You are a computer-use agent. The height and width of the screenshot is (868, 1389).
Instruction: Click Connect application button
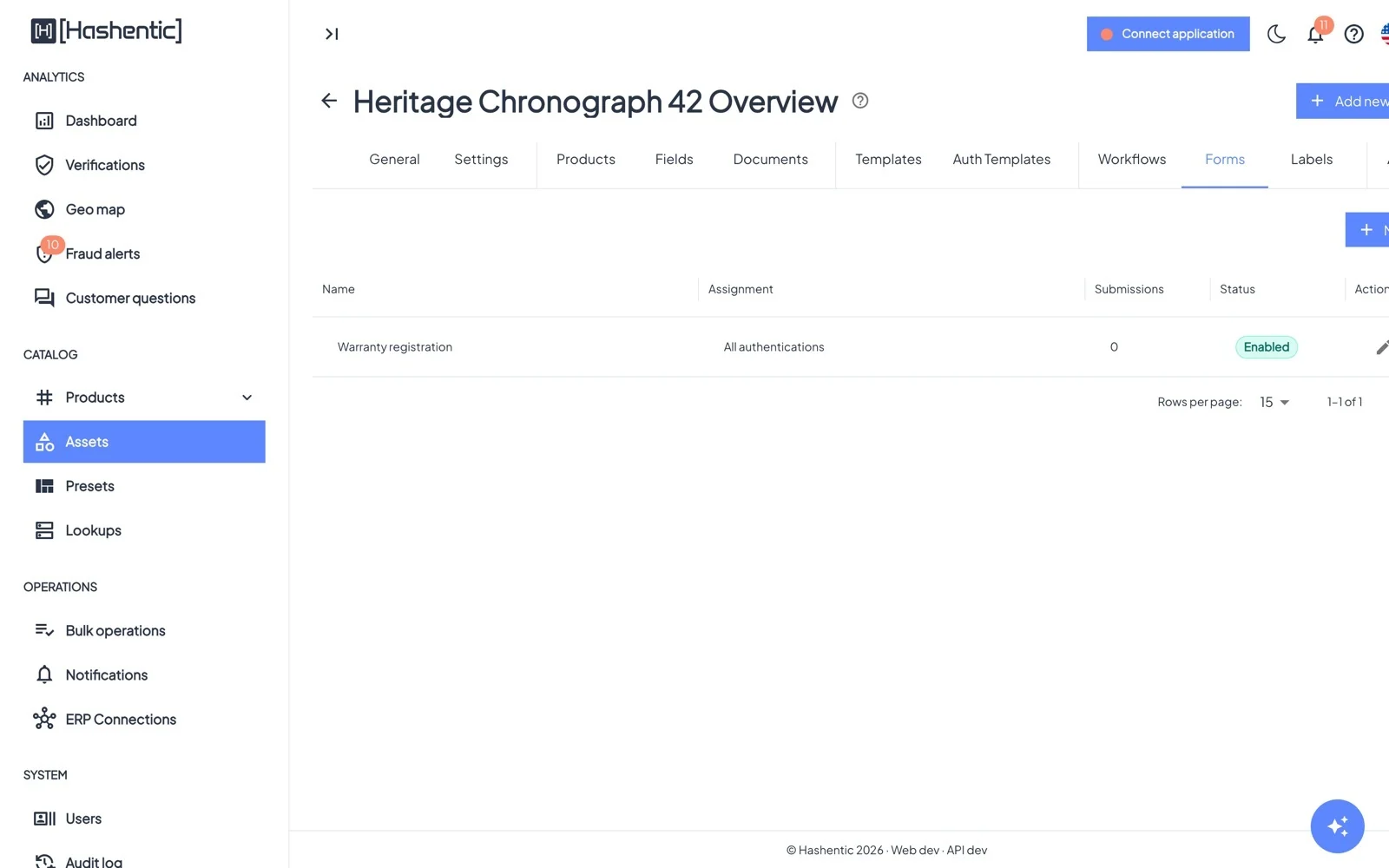(x=1168, y=34)
